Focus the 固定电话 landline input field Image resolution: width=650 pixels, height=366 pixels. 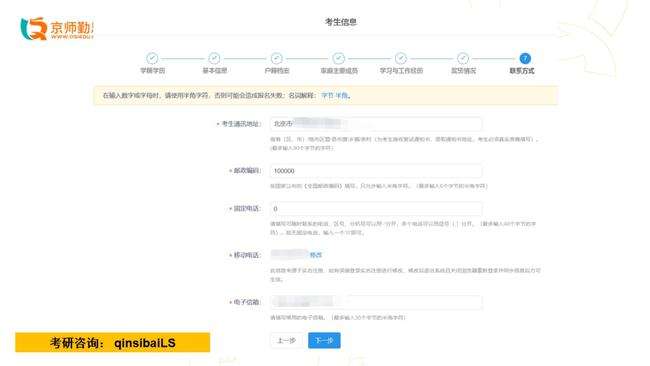(x=376, y=208)
